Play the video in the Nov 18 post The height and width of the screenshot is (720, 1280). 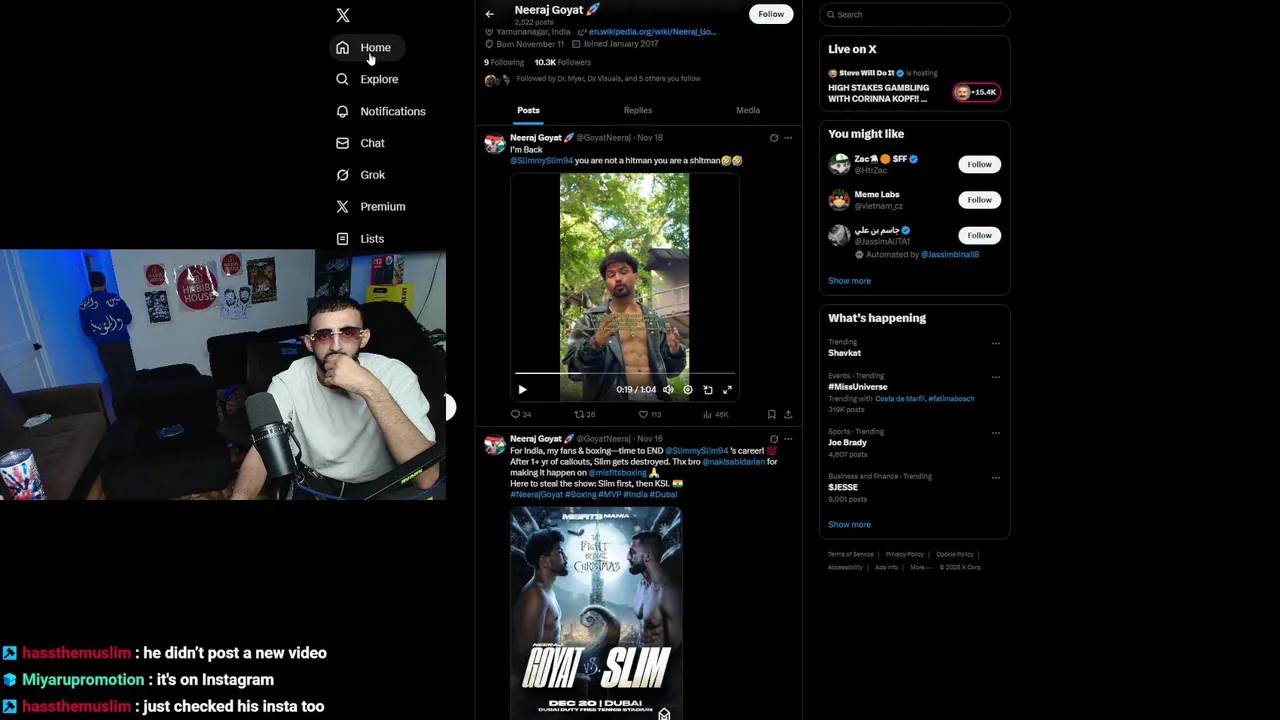[522, 390]
